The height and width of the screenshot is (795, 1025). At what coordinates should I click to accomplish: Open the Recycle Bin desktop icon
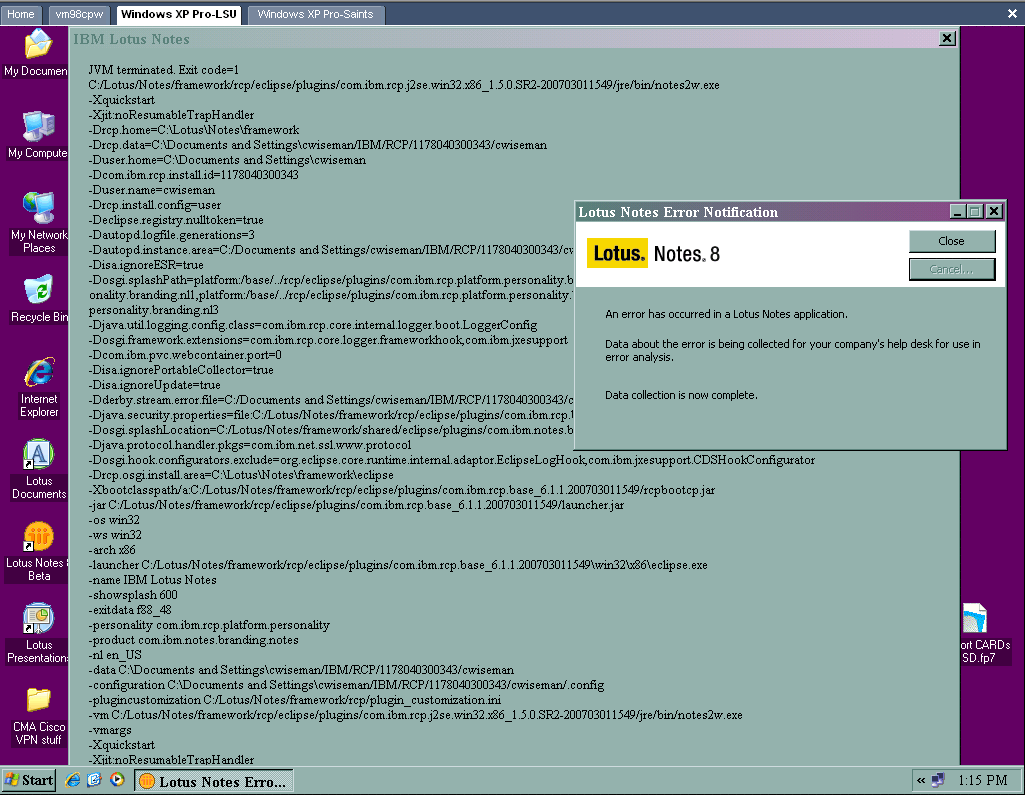click(39, 299)
